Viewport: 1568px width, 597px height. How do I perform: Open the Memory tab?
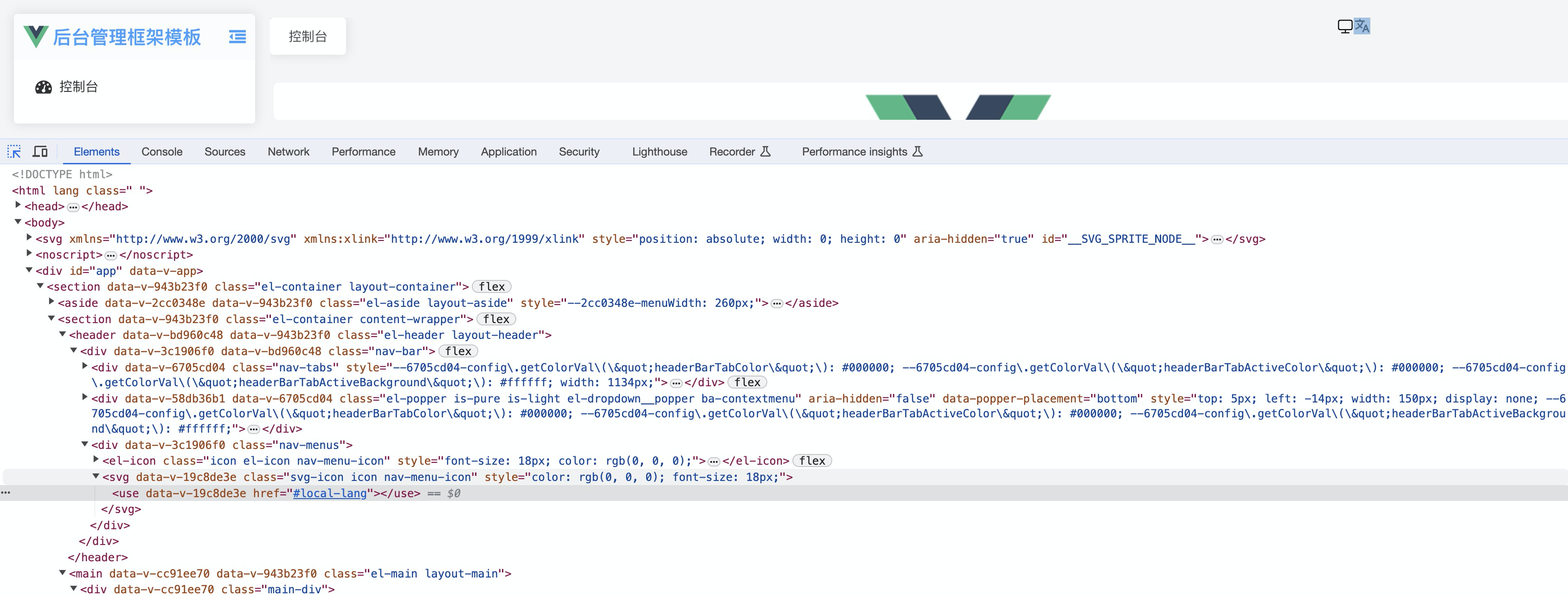pos(438,152)
